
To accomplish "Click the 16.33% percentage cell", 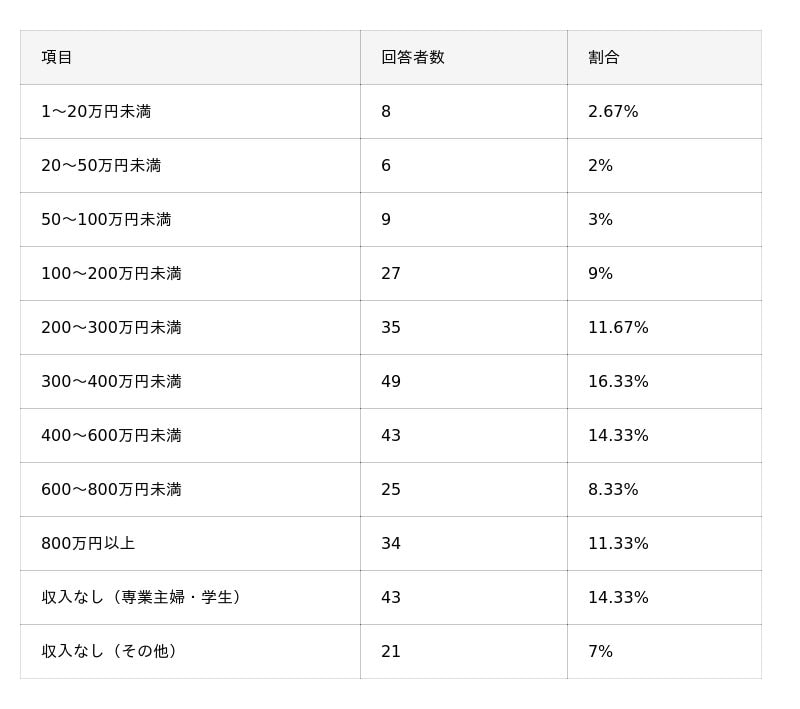I will [x=618, y=381].
